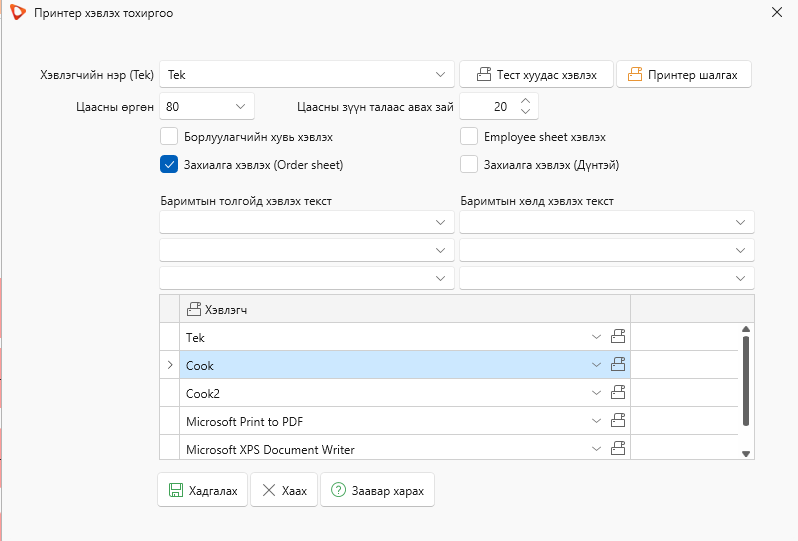The height and width of the screenshot is (541, 798).
Task: Click the printer icon in the Cook row
Action: (x=618, y=364)
